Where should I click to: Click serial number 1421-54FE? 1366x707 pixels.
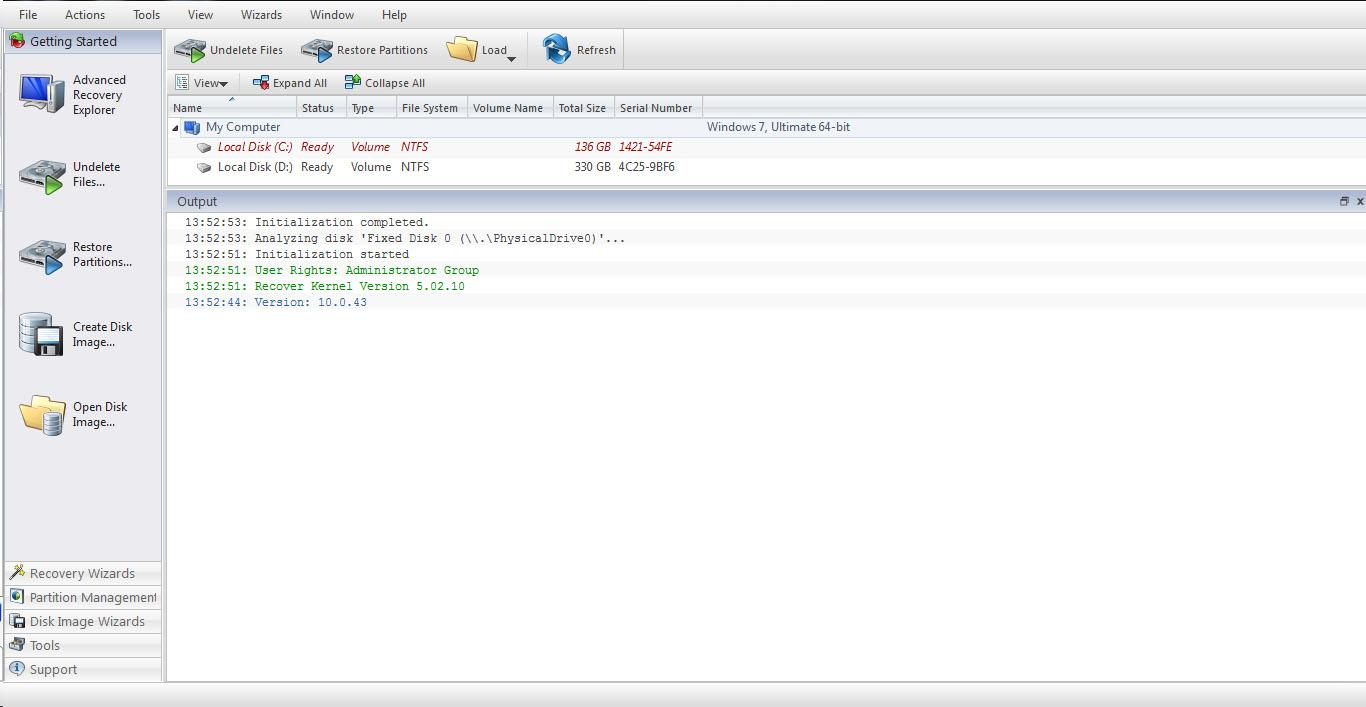pyautogui.click(x=645, y=147)
